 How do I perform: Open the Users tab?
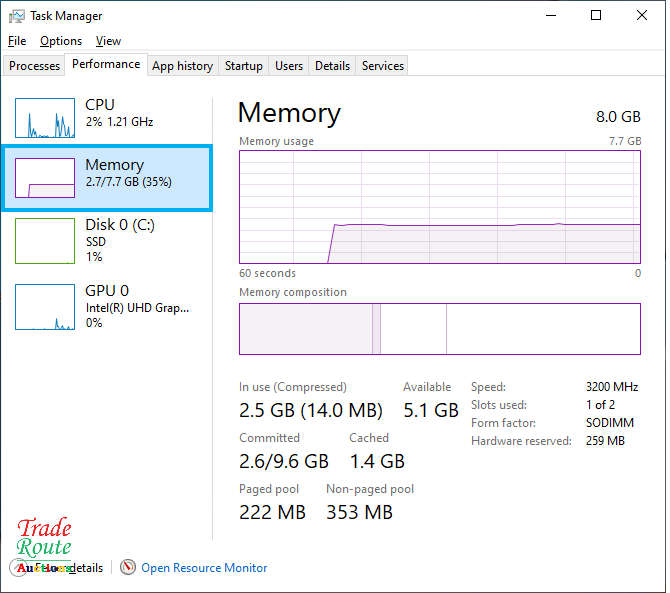pos(289,66)
